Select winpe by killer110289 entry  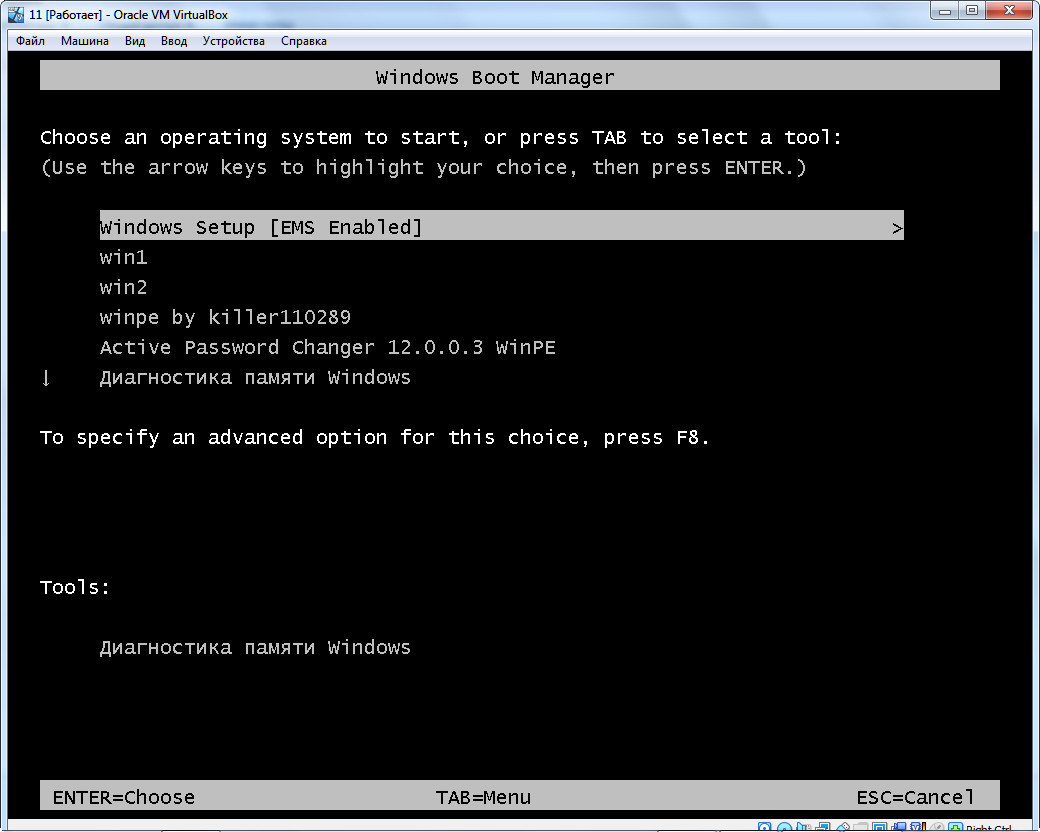point(225,317)
